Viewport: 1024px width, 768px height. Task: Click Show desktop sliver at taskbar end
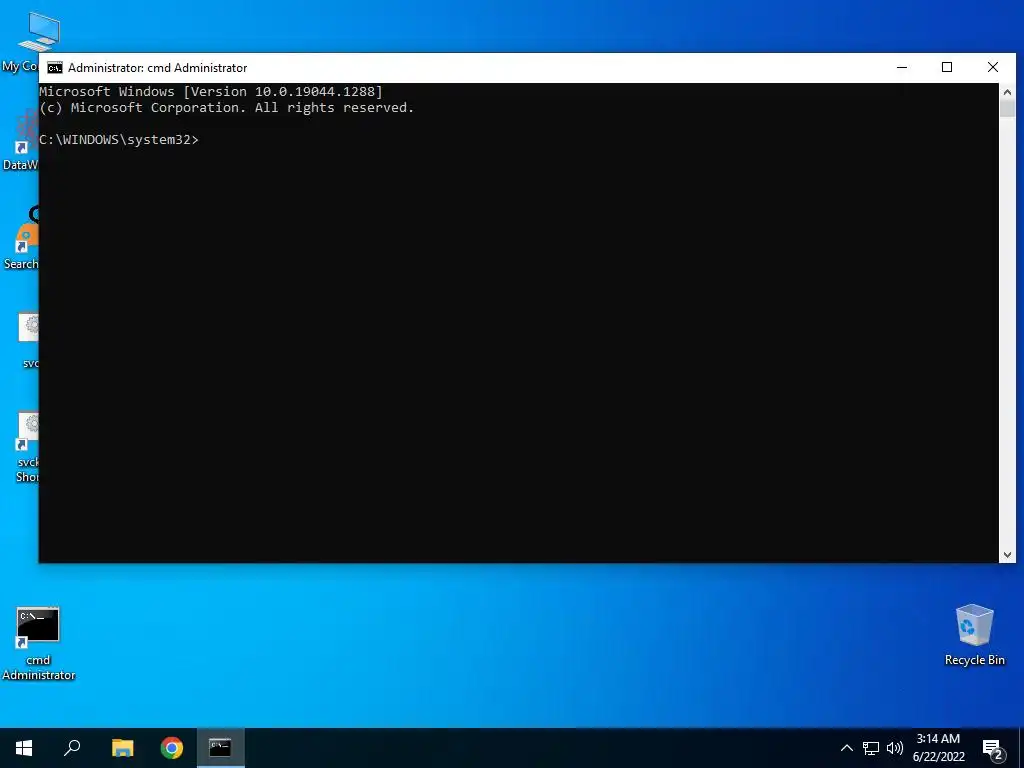(1021, 748)
